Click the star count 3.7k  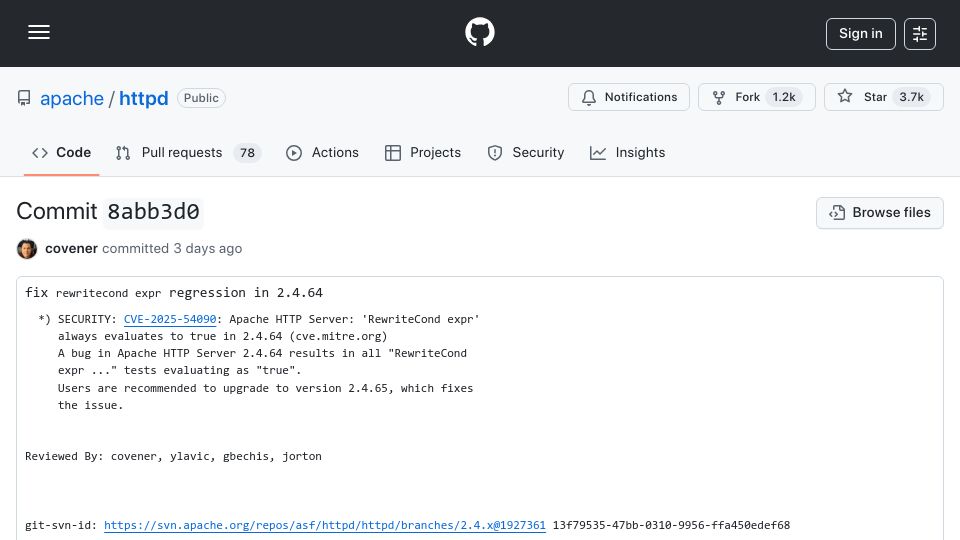coord(911,97)
